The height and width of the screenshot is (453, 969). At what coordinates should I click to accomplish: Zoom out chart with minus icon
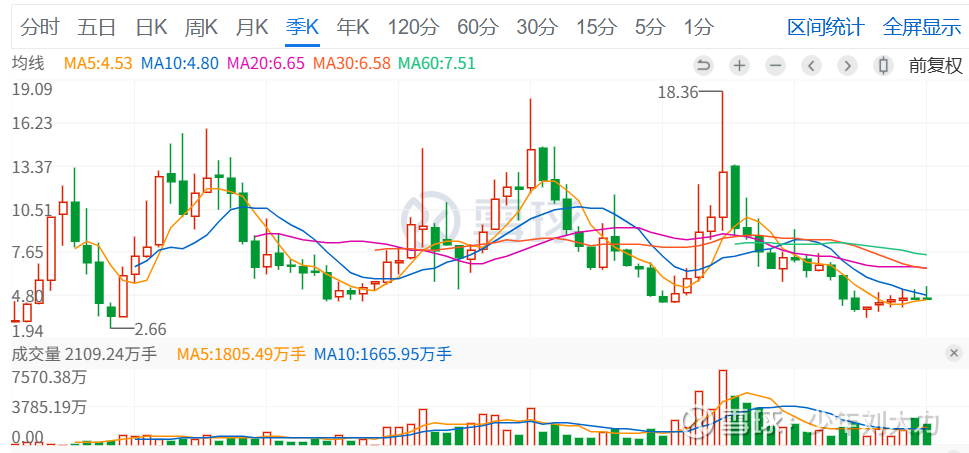point(776,65)
